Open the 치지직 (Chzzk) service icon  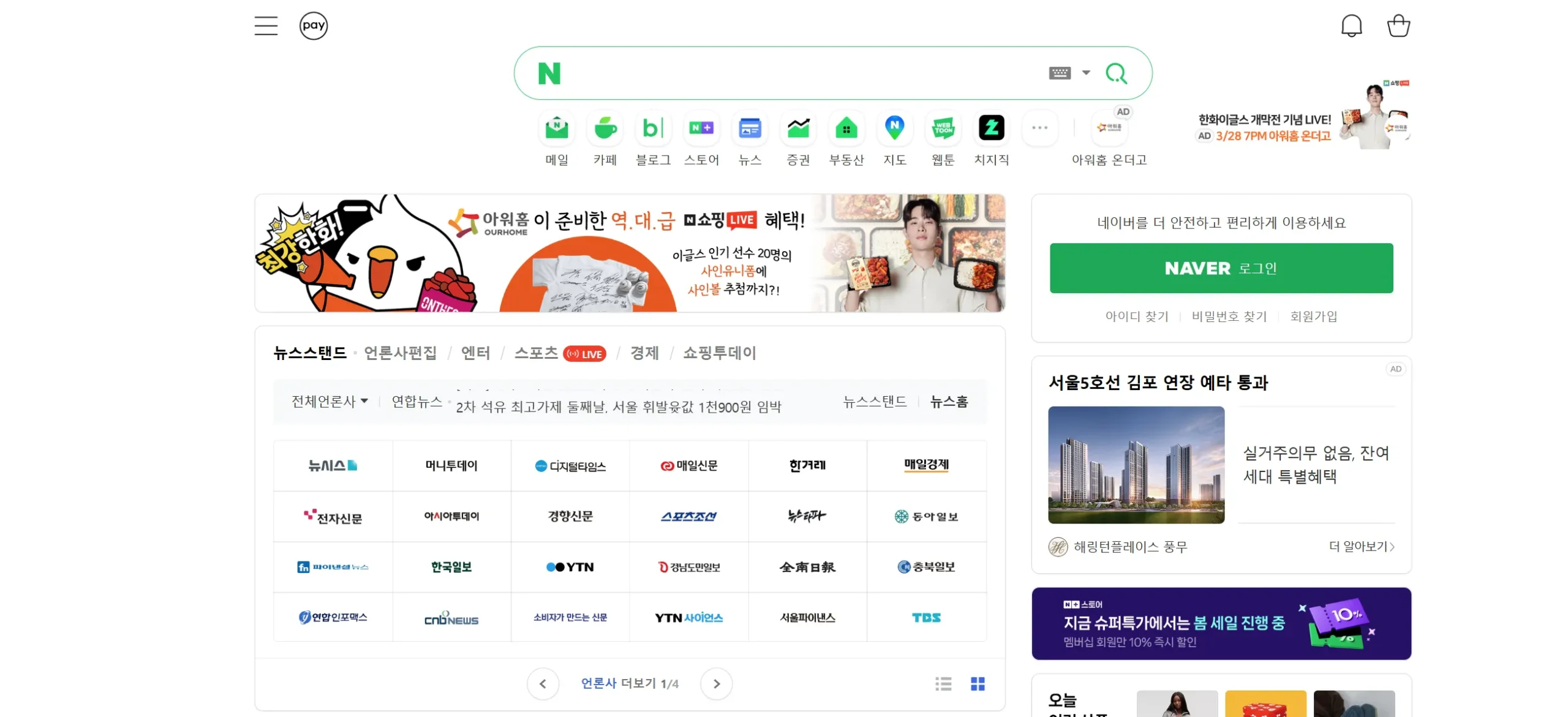coord(991,129)
